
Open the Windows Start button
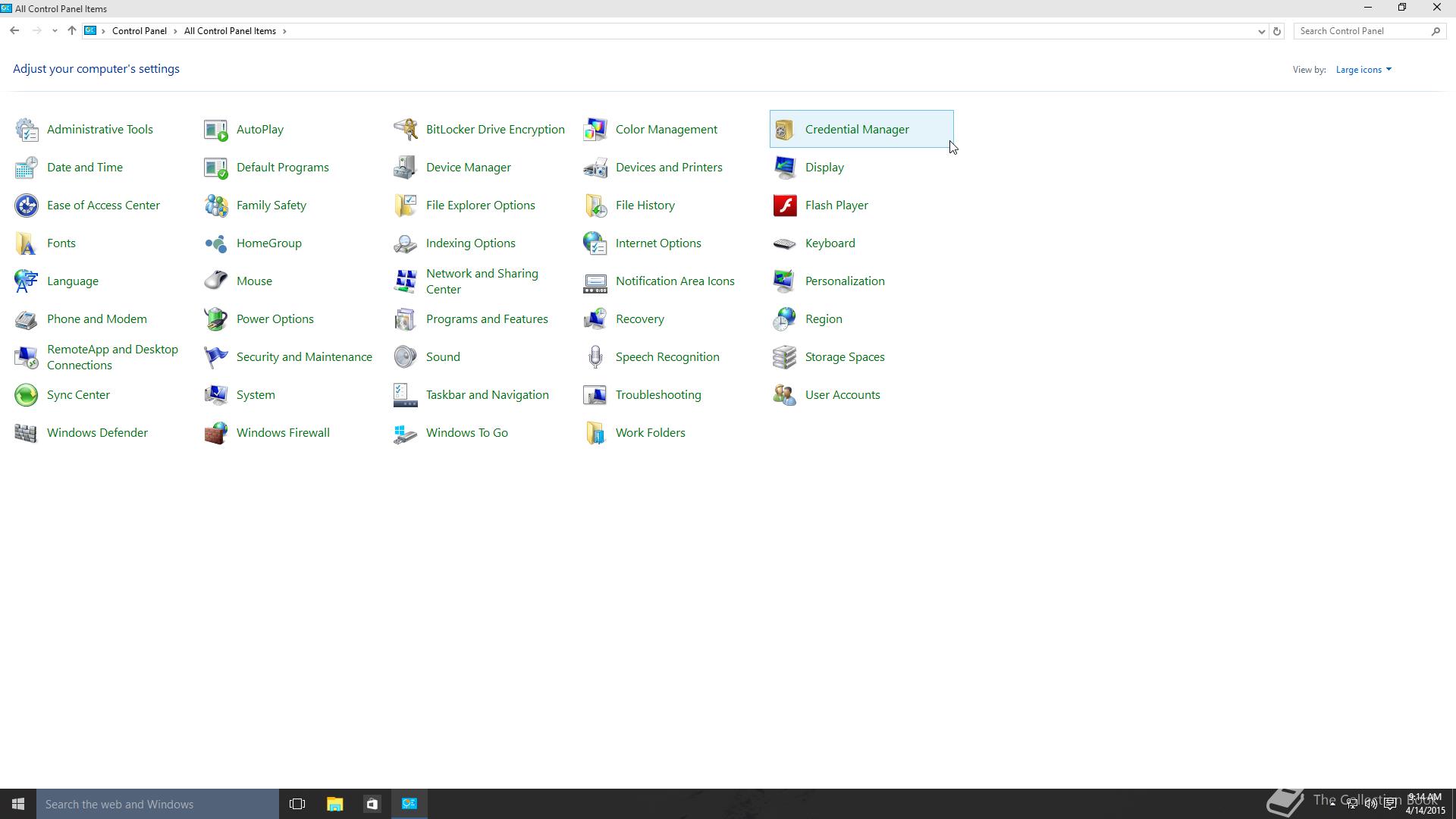(18, 804)
